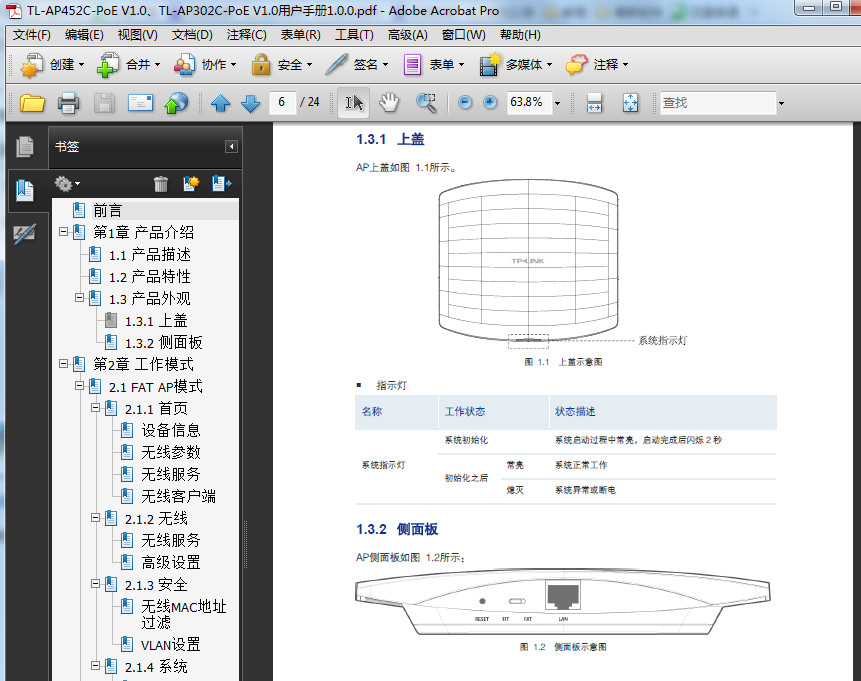Image resolution: width=861 pixels, height=681 pixels.
Task: Activate the Hand pan tool
Action: [389, 103]
